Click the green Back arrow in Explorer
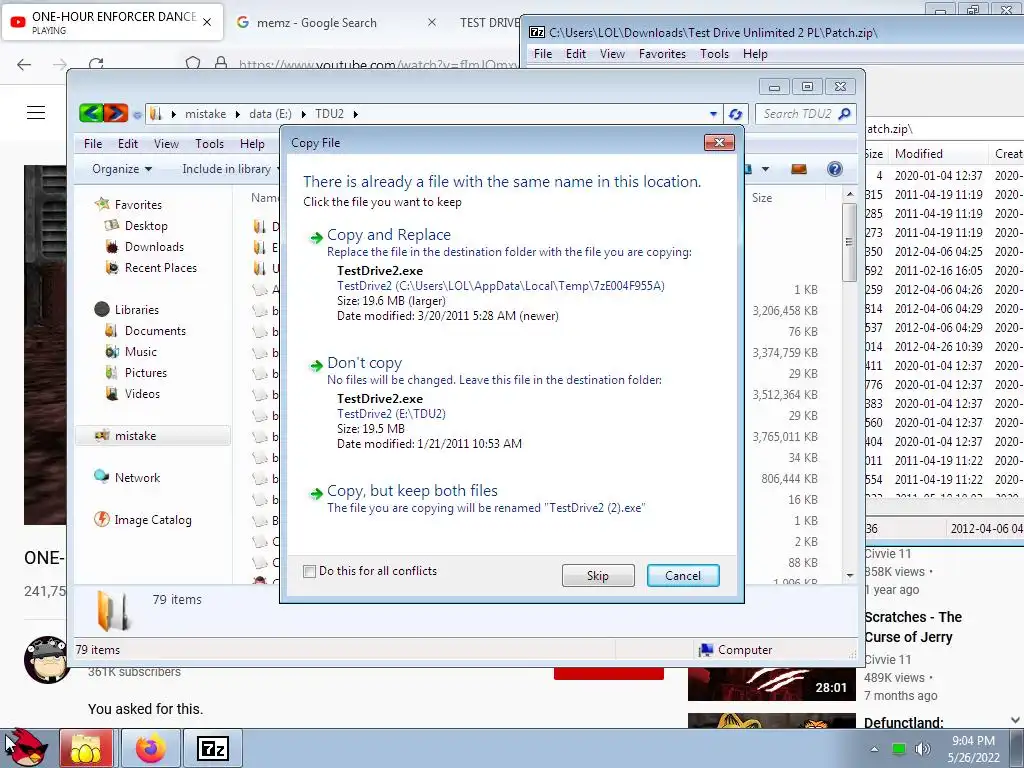The height and width of the screenshot is (768, 1024). [91, 114]
